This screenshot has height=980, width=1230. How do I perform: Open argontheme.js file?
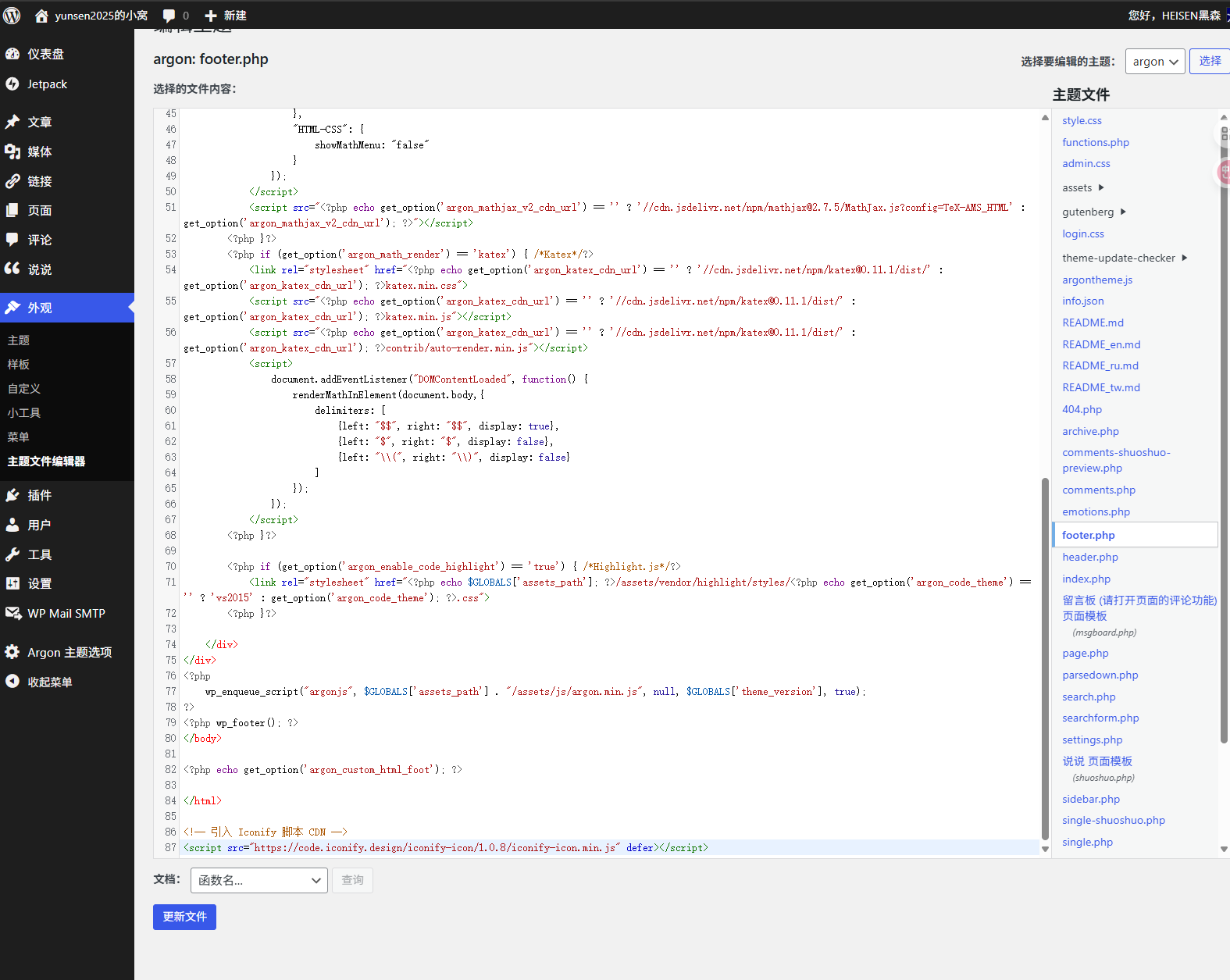click(x=1097, y=280)
